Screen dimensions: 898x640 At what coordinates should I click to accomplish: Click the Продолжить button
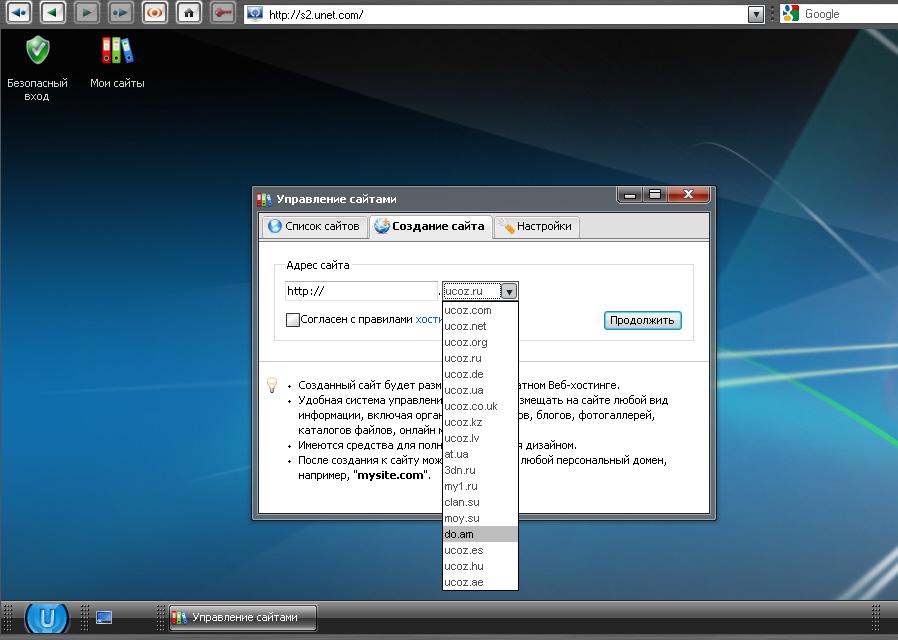click(643, 320)
